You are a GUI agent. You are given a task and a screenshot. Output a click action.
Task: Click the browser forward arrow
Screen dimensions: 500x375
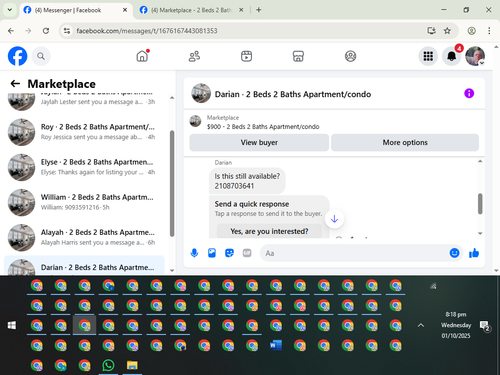tap(28, 31)
